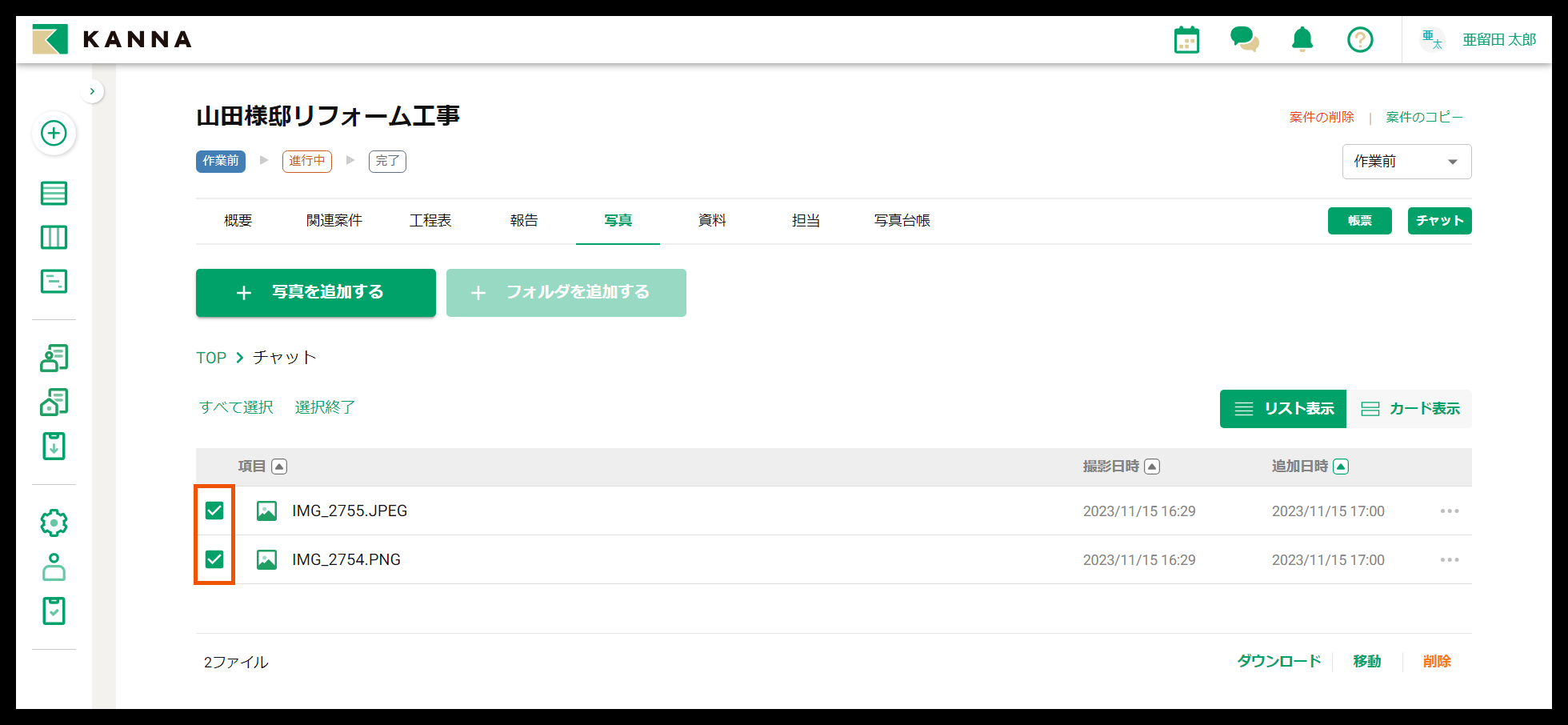1568x725 pixels.
Task: Uncheck the IMG_2754.PNG checkbox
Action: pos(214,559)
